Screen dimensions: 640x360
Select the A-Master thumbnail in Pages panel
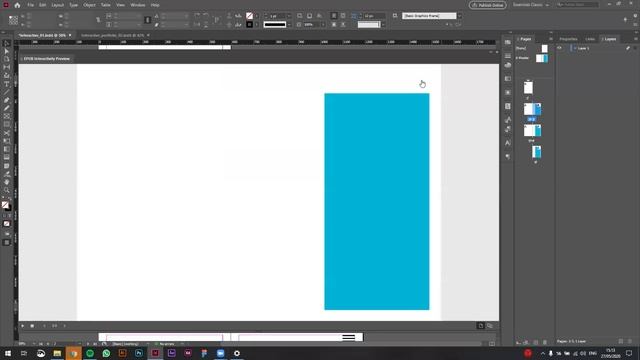(542, 58)
